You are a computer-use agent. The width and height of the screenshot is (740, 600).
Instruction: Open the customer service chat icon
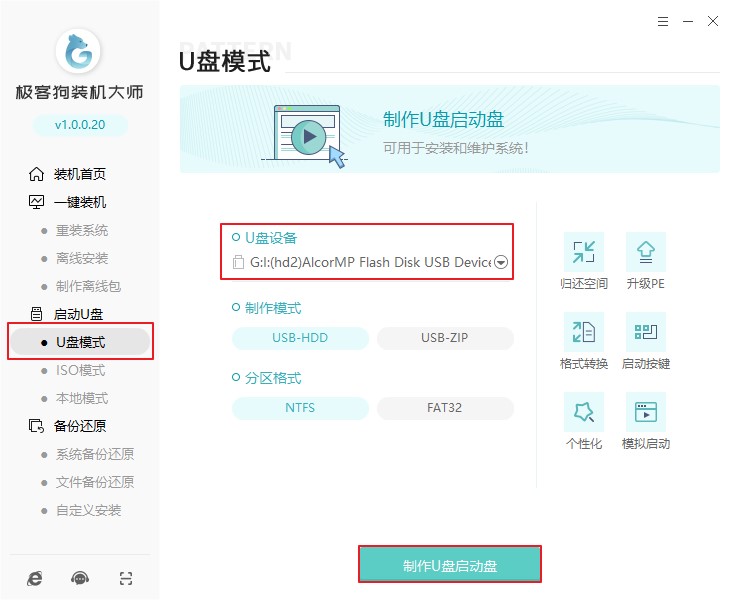80,578
